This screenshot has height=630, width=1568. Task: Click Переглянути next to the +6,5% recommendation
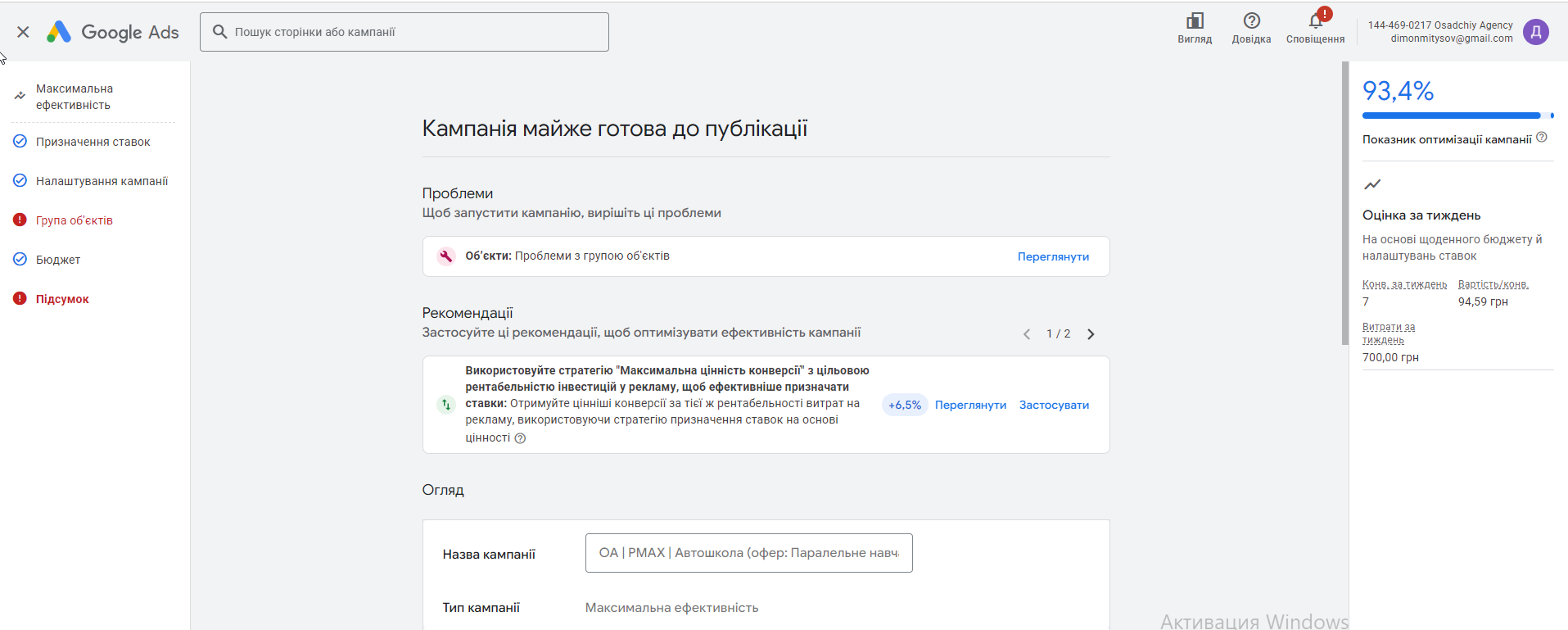pos(970,405)
